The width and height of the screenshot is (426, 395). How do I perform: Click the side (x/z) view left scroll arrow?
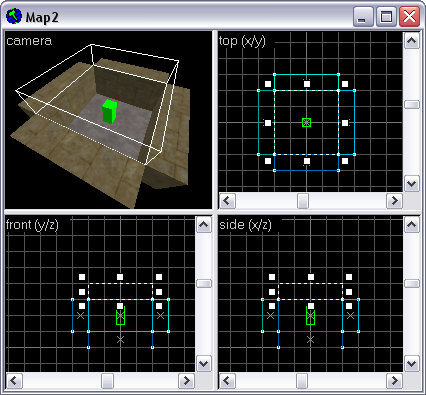click(227, 381)
